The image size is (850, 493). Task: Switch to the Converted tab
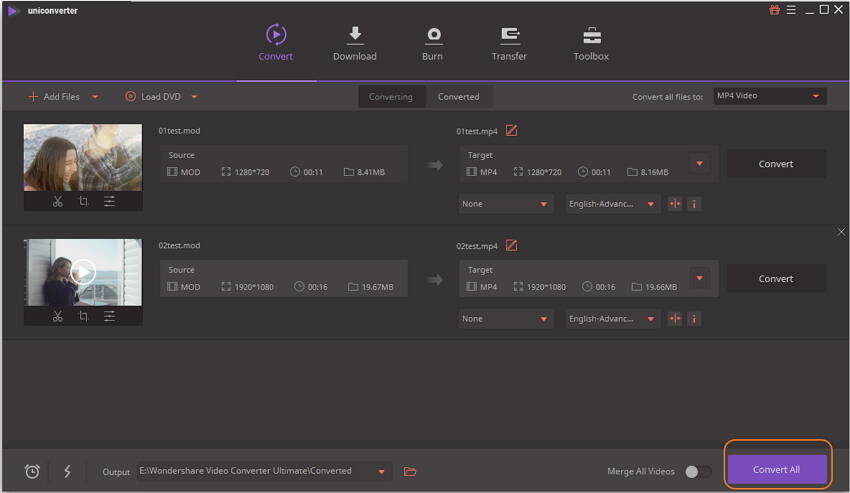pos(458,97)
